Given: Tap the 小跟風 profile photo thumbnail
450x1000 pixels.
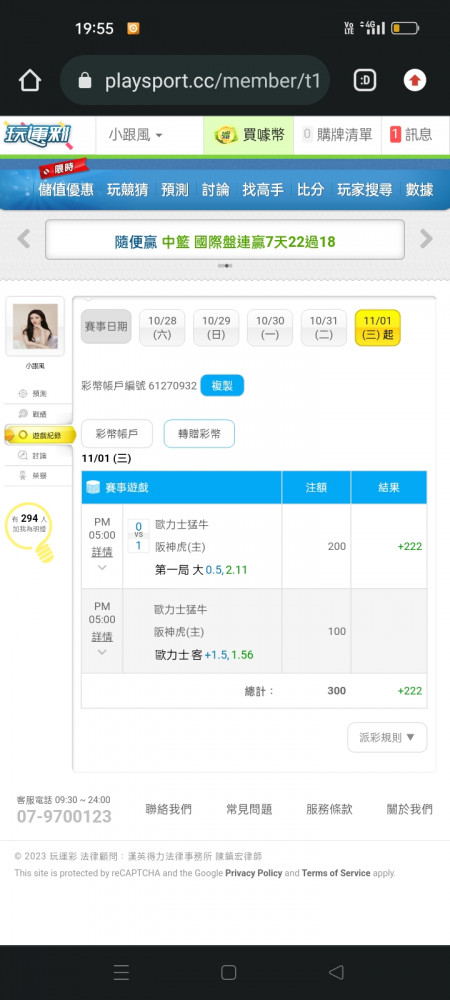Looking at the screenshot, I should (x=35, y=326).
